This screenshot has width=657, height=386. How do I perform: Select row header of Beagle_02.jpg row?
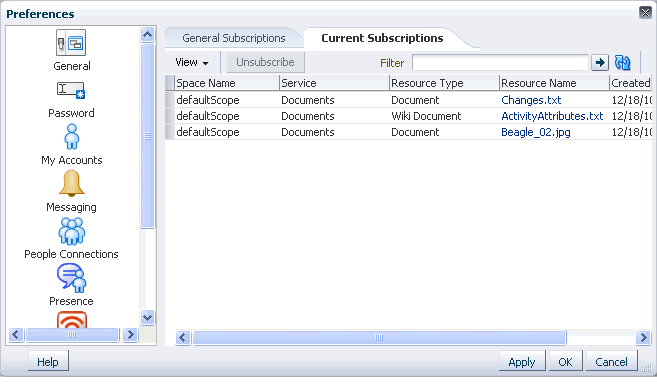170,132
